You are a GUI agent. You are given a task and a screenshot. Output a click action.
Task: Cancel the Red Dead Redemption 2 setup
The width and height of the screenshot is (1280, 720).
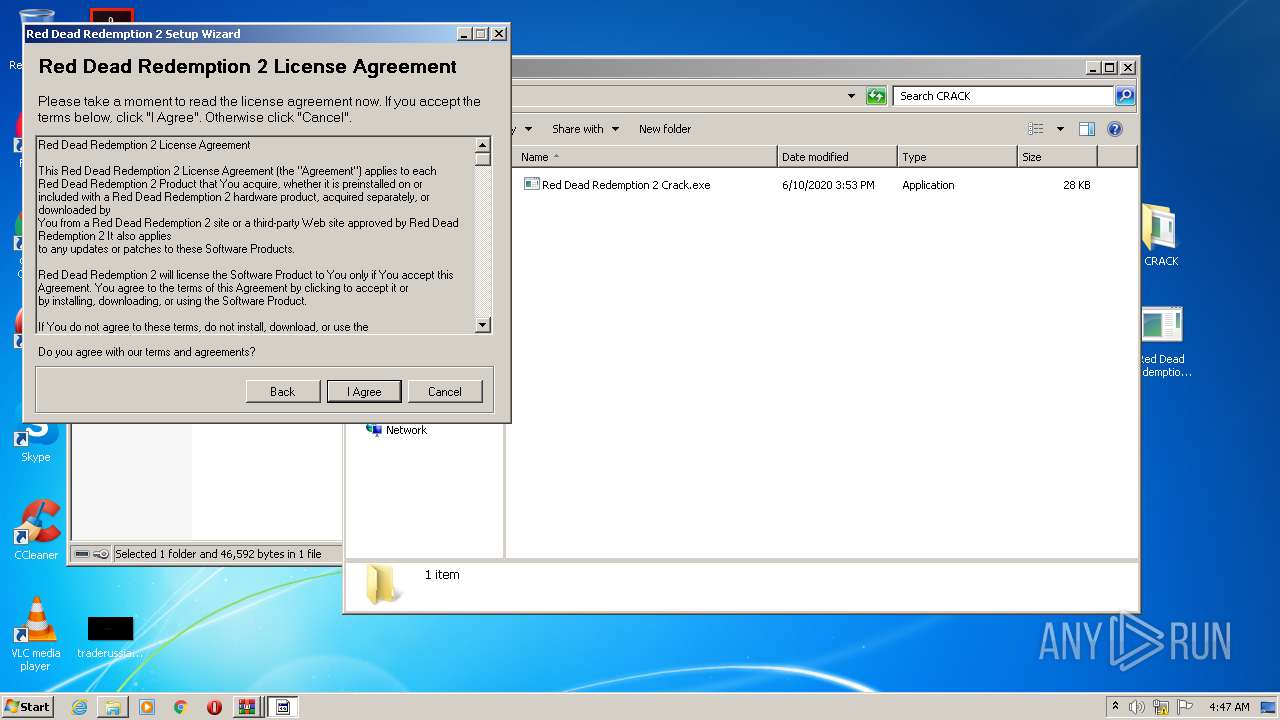point(445,391)
